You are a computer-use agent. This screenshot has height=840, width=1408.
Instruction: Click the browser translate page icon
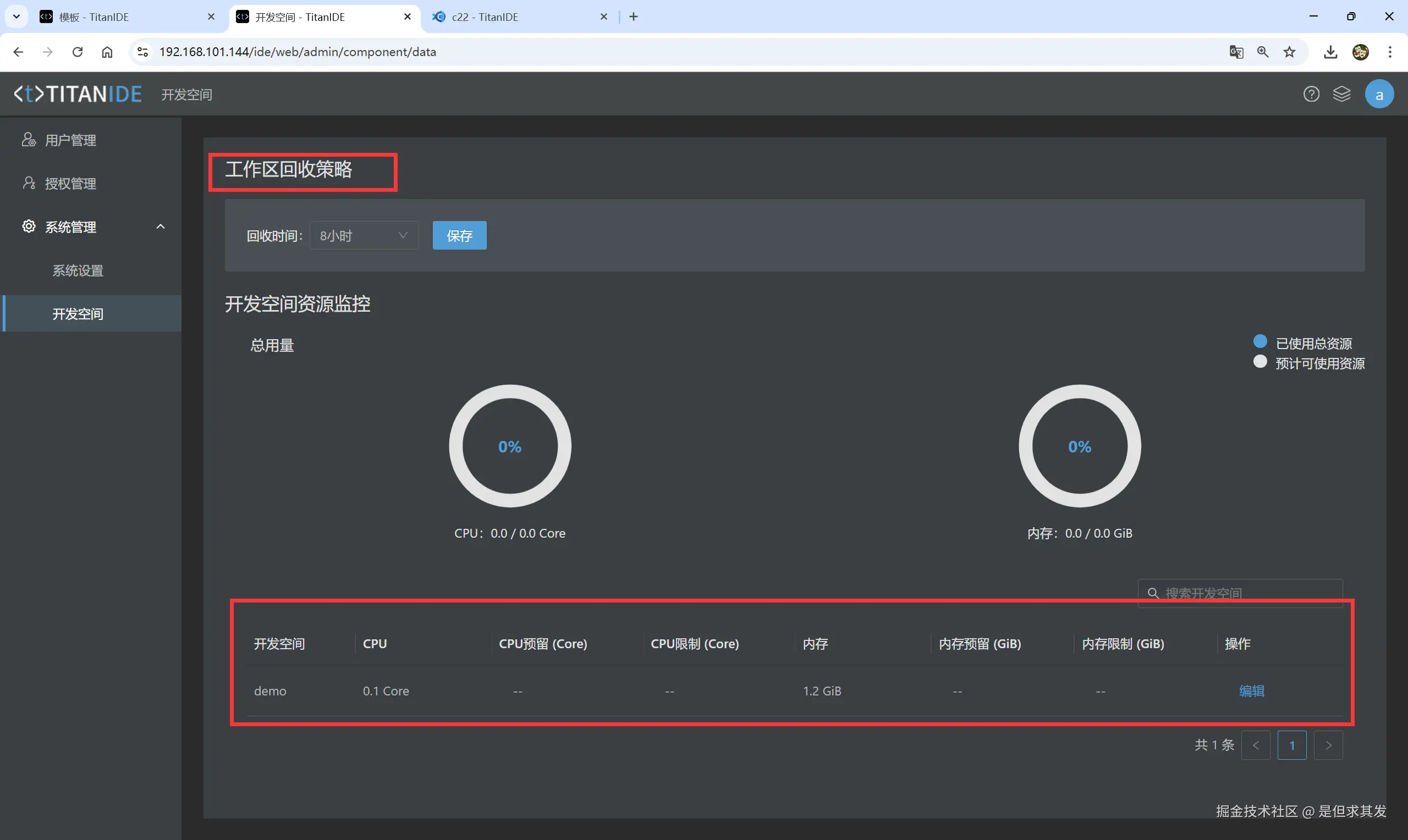1236,52
